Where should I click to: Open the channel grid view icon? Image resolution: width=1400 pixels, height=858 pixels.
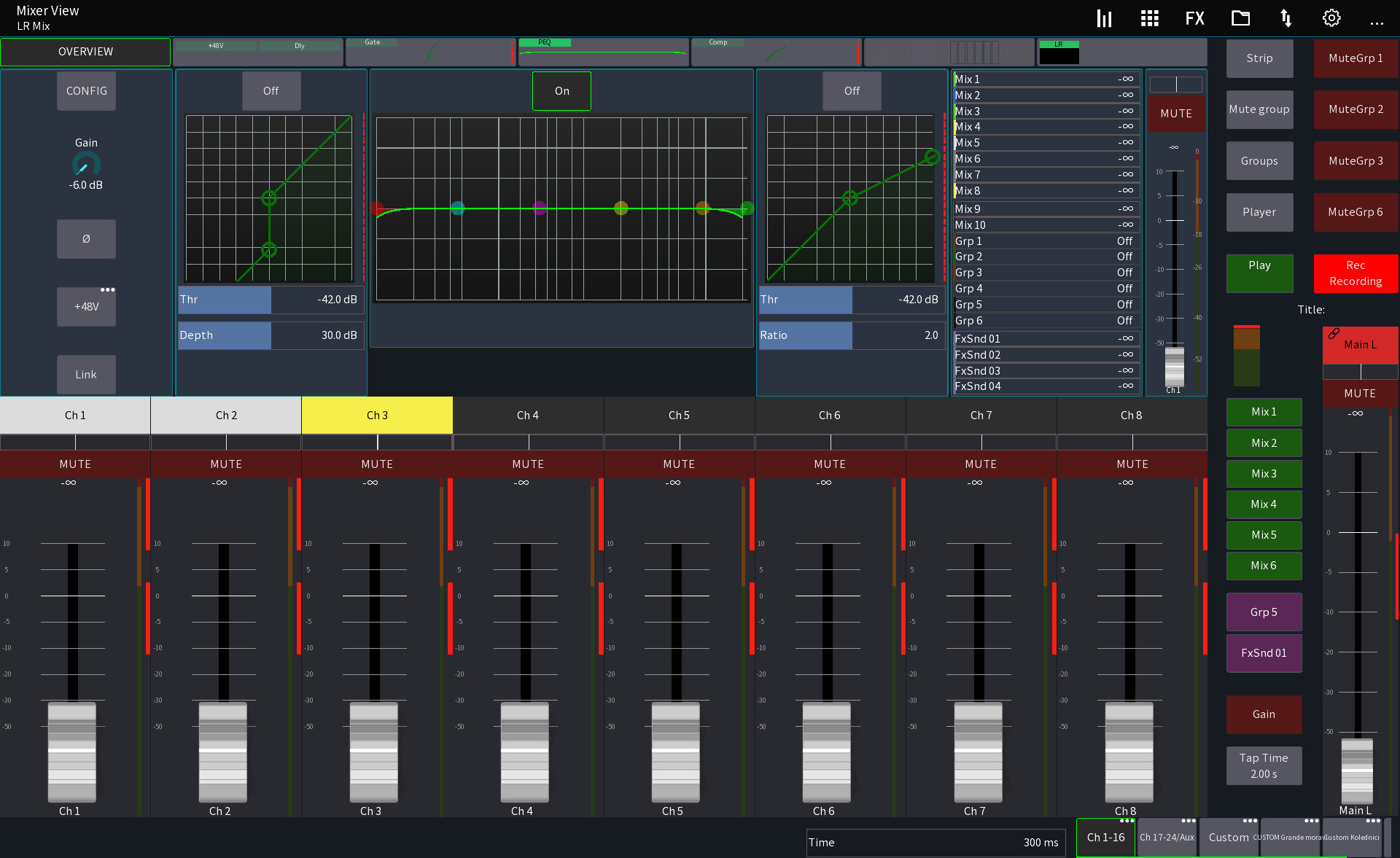point(1148,17)
